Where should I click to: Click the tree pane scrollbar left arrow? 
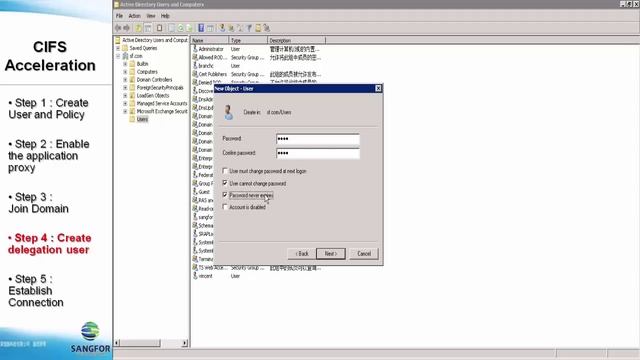118,343
